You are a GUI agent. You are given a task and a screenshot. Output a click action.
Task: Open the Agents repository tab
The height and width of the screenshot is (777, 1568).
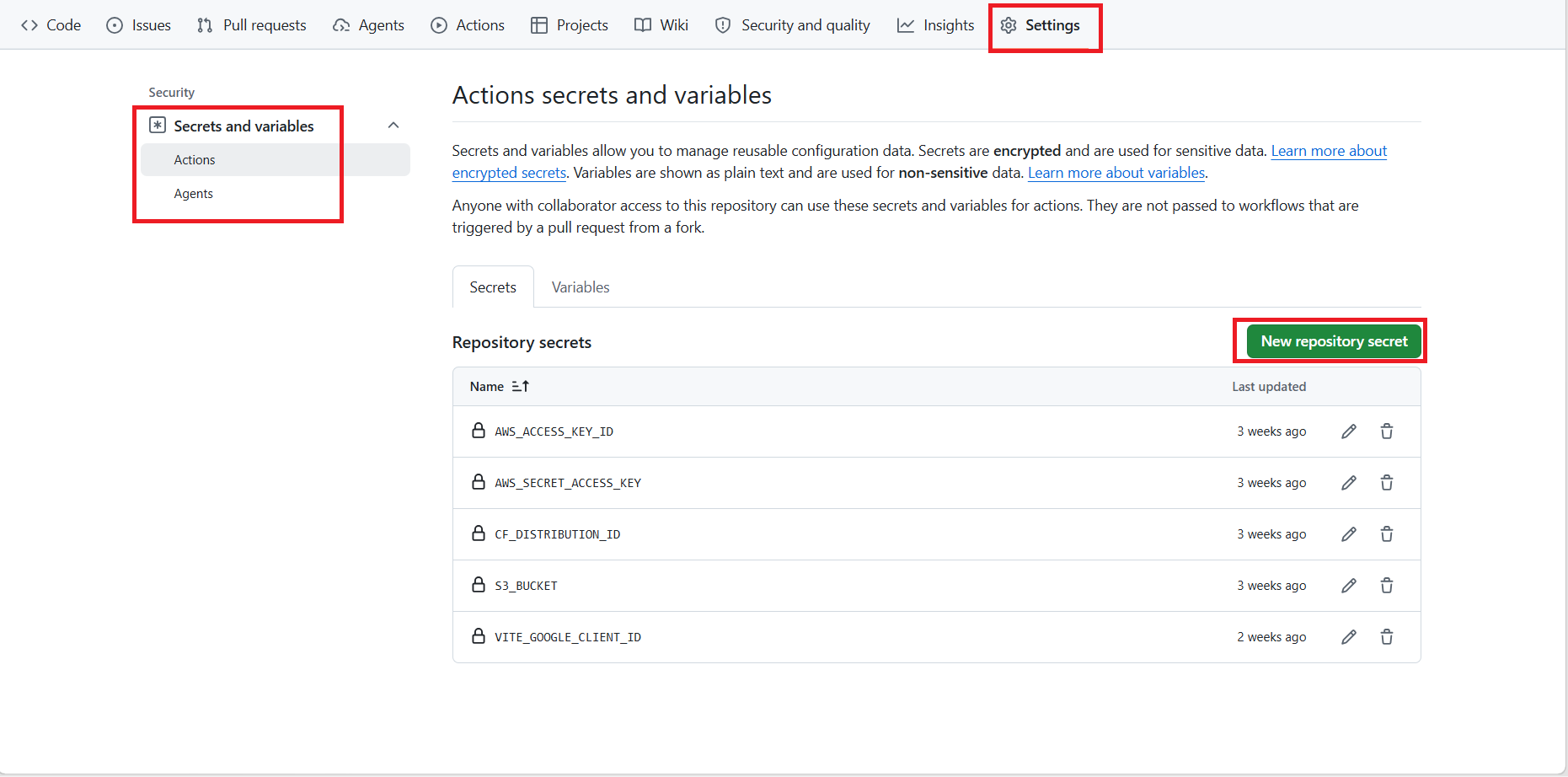pyautogui.click(x=369, y=25)
